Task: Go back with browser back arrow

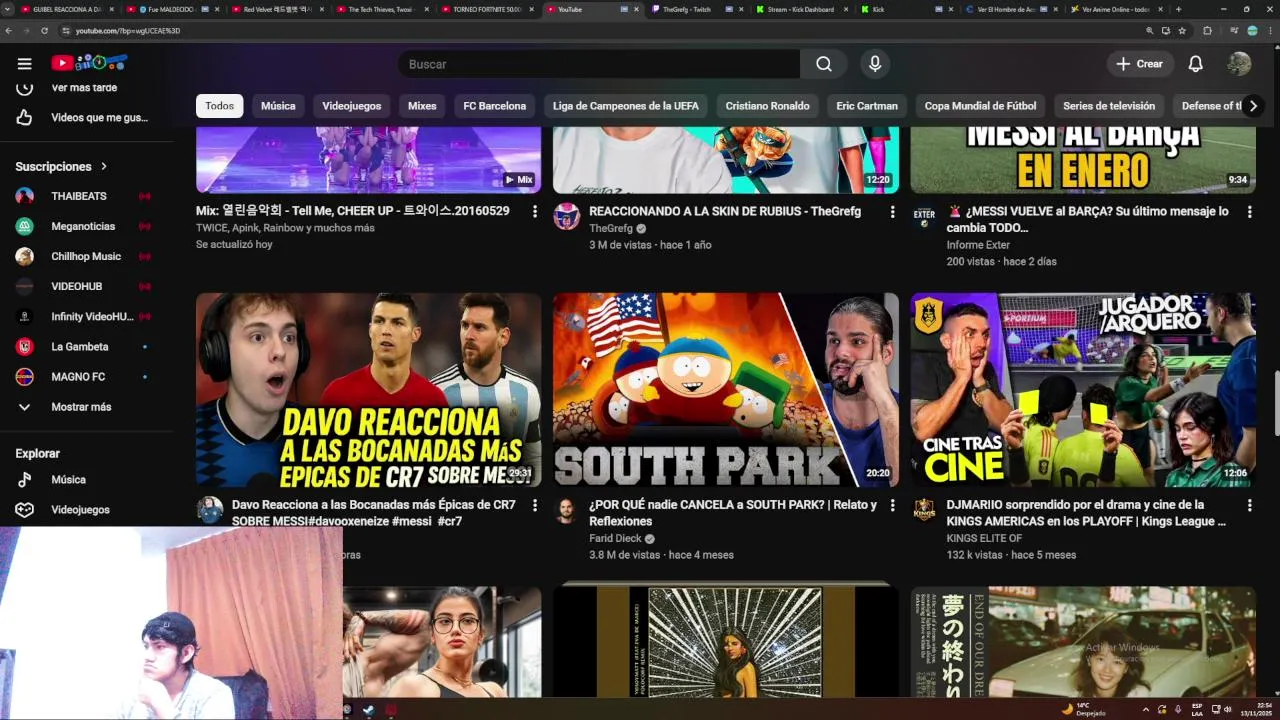Action: click(9, 31)
